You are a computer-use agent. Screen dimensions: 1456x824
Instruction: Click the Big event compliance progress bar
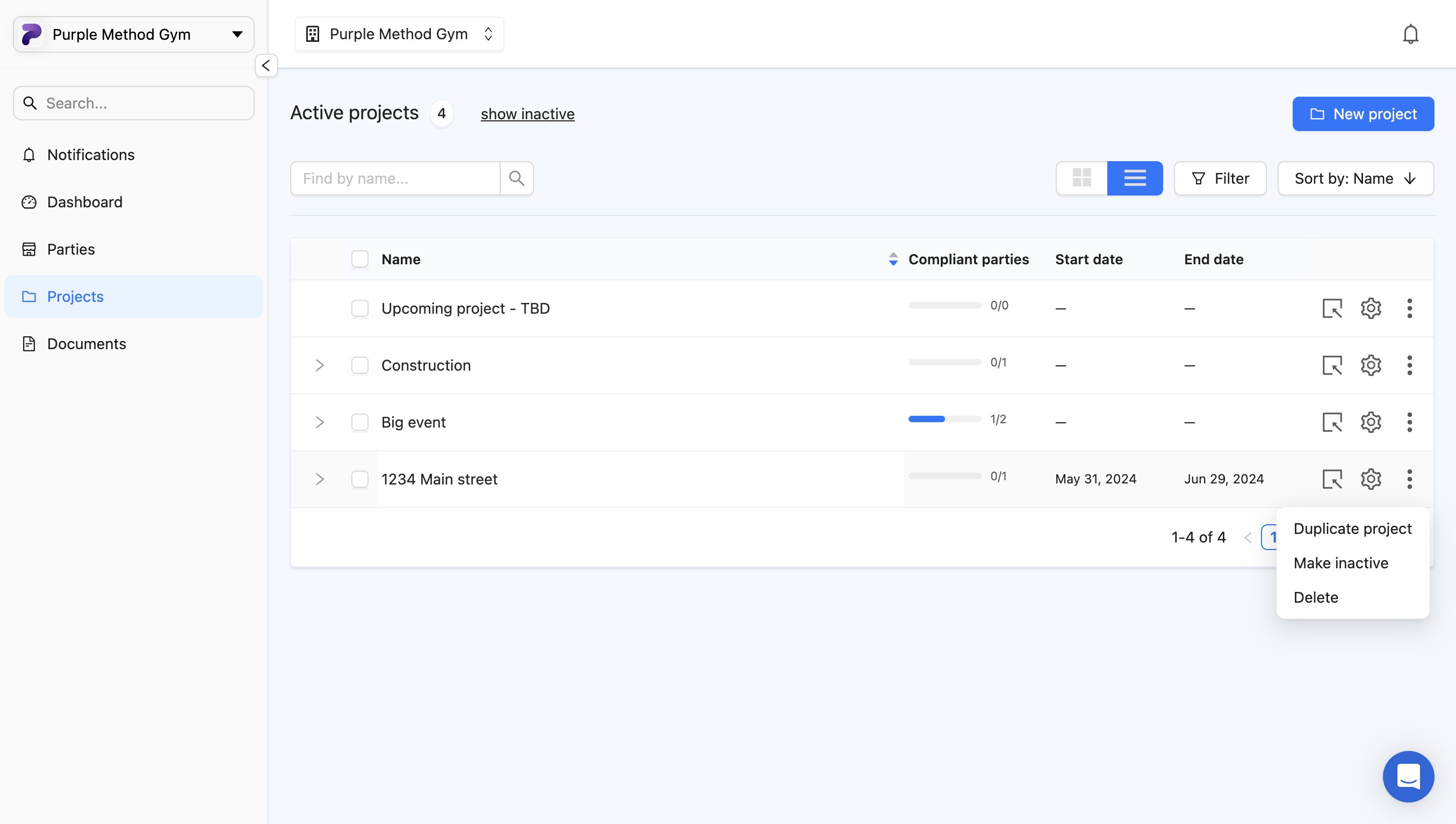point(945,419)
